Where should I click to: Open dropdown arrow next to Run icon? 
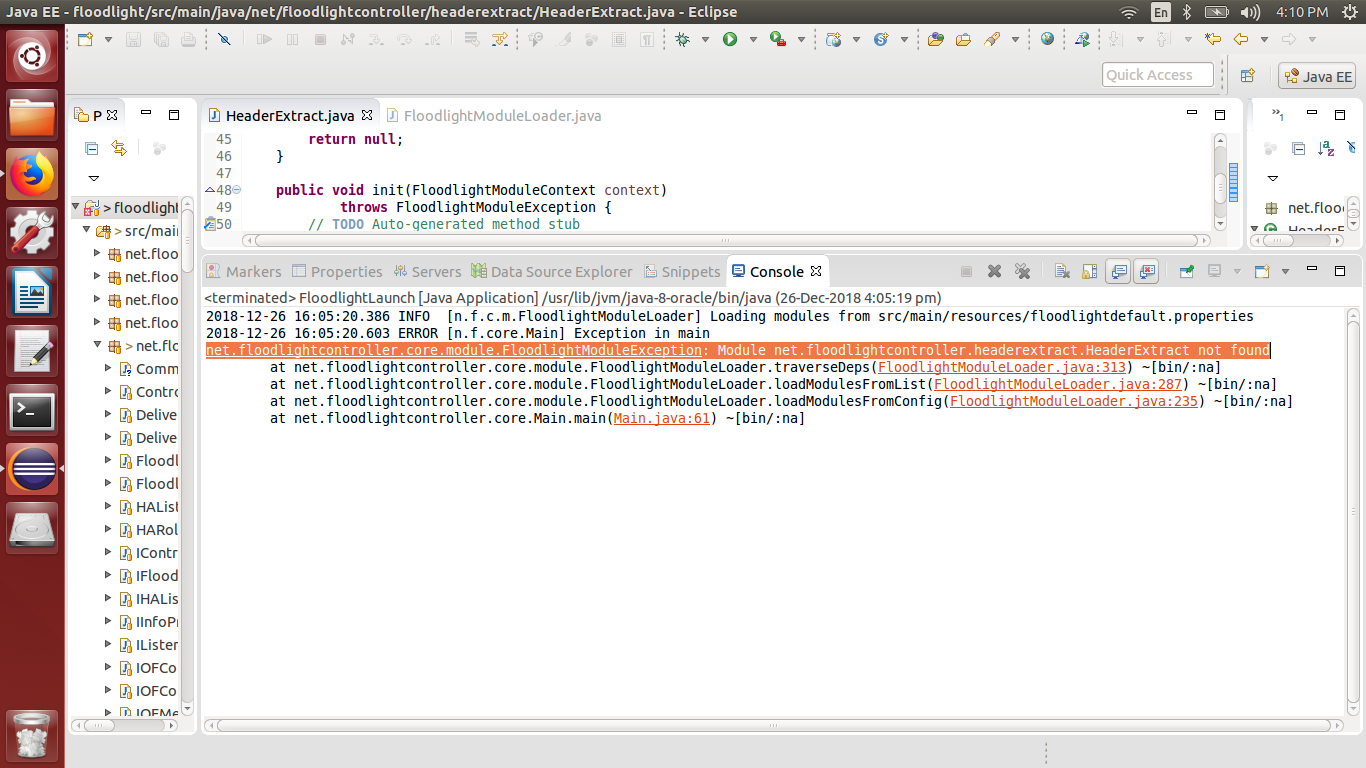point(752,39)
